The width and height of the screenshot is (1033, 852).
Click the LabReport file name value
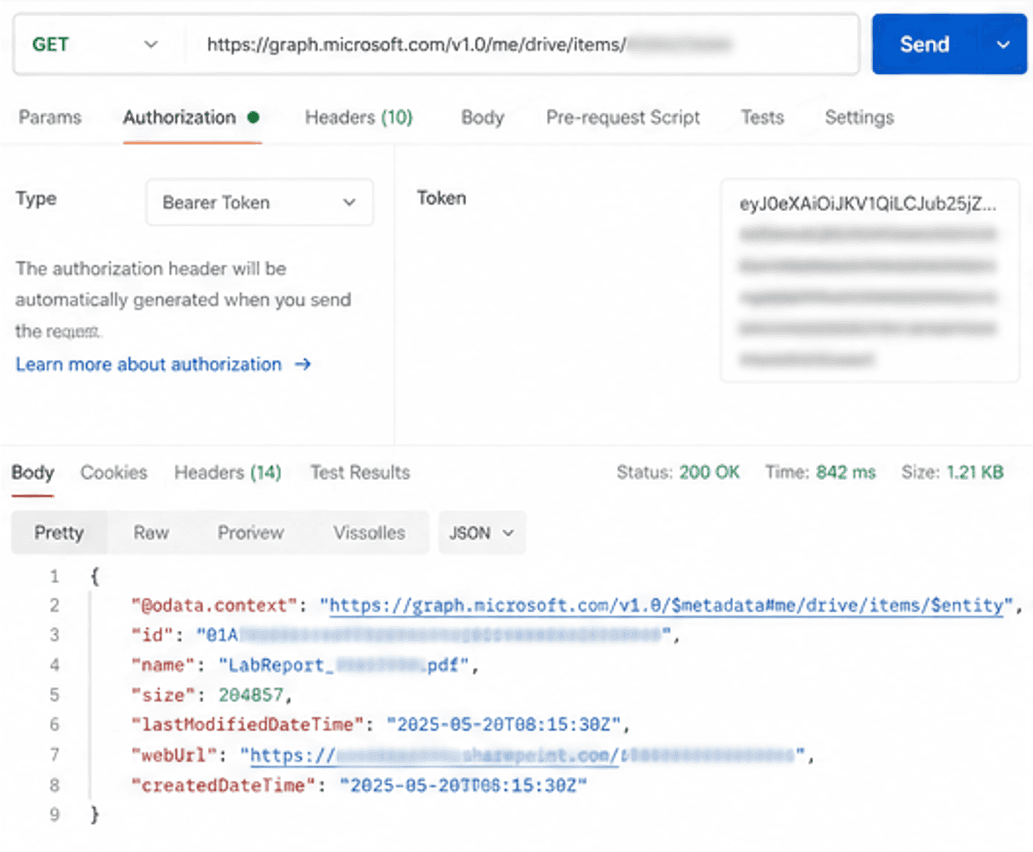coord(343,666)
